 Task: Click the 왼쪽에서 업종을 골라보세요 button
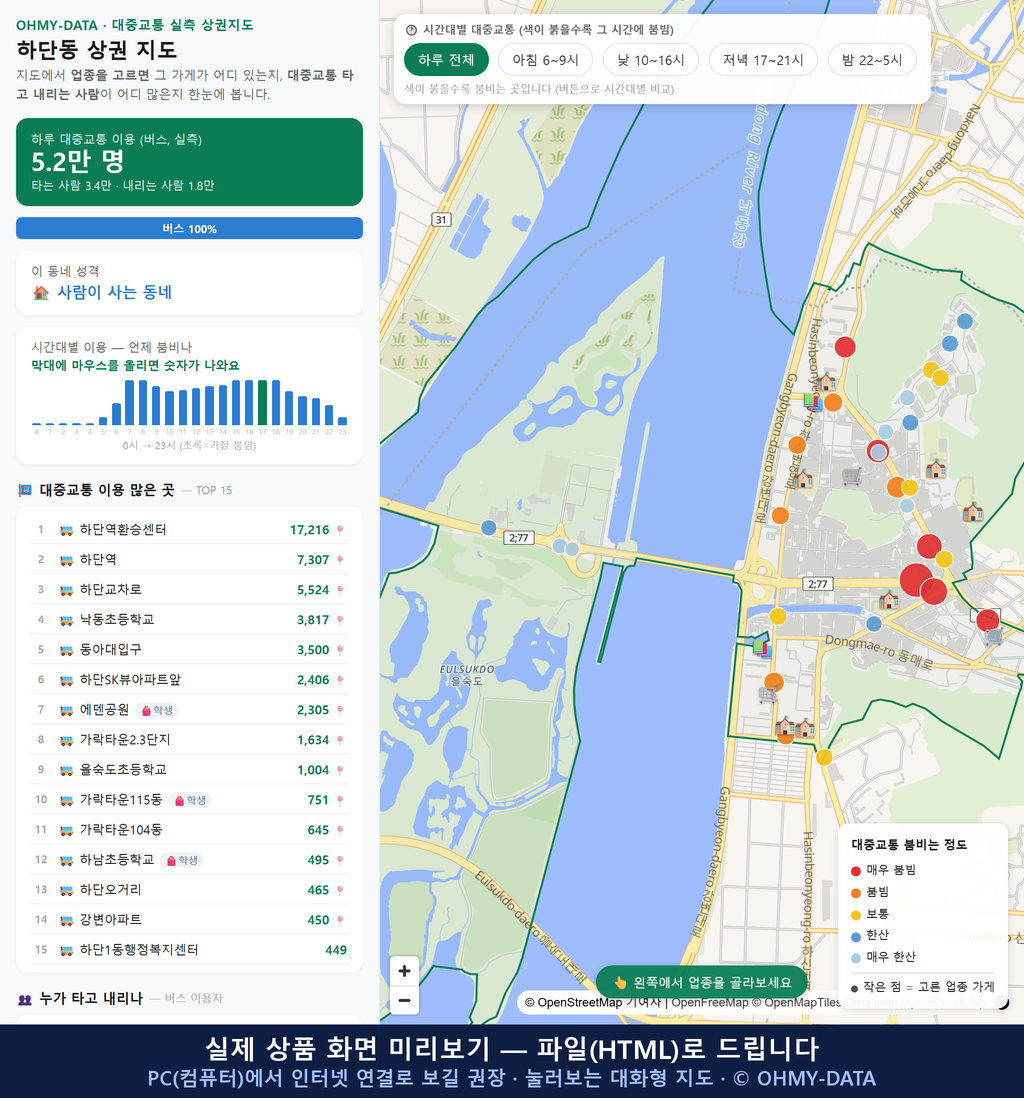(x=702, y=982)
